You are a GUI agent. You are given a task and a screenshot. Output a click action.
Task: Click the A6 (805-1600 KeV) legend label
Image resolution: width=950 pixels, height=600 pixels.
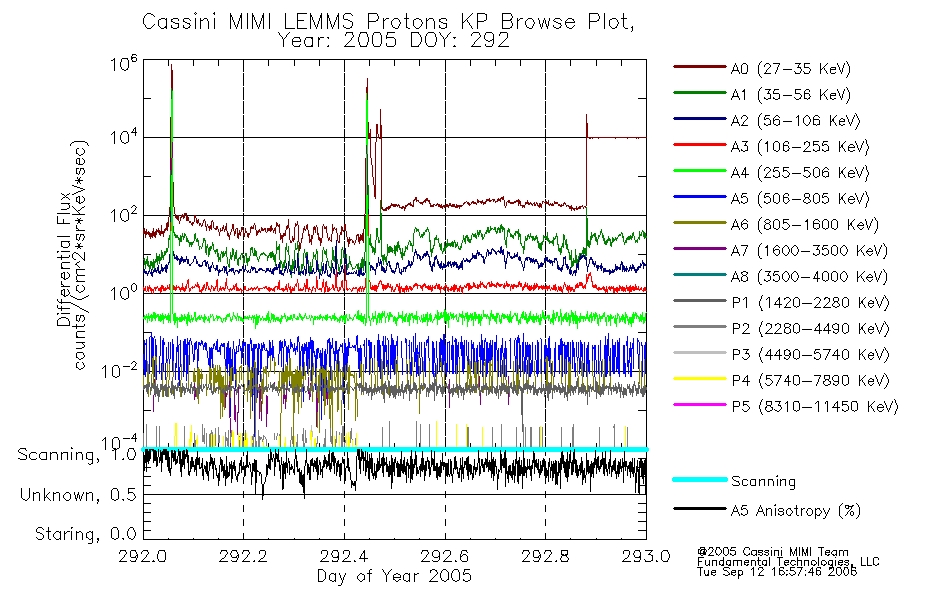(x=805, y=225)
